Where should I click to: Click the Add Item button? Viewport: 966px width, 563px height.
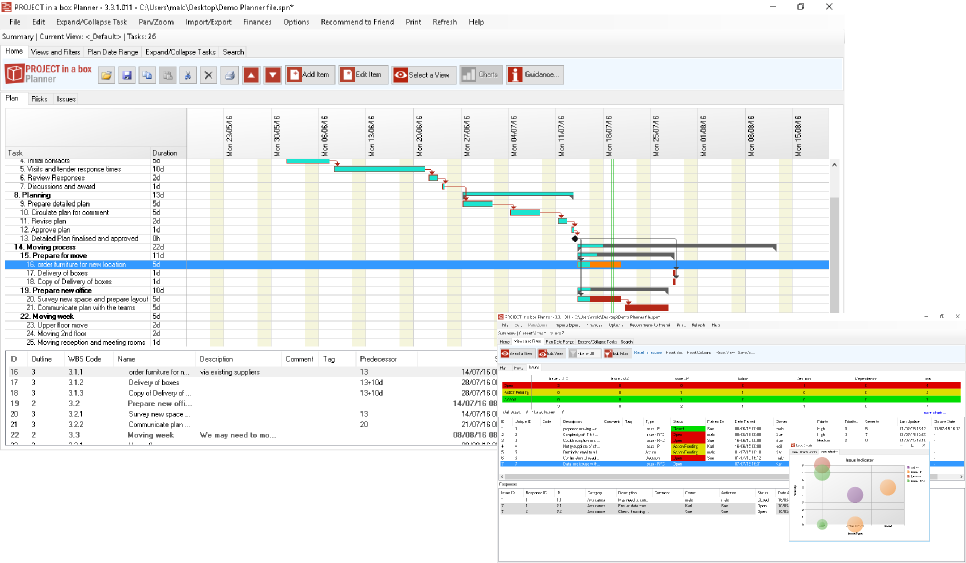(x=310, y=75)
